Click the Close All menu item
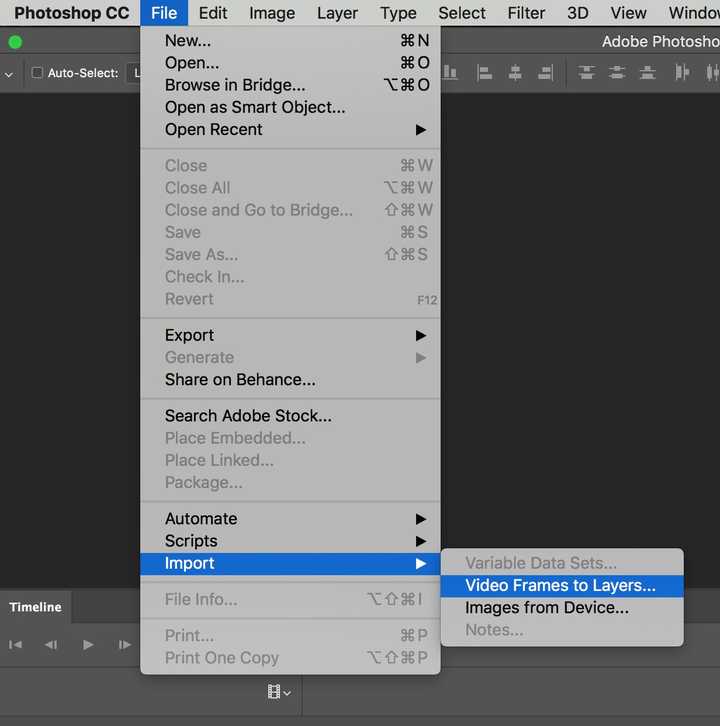 point(290,188)
